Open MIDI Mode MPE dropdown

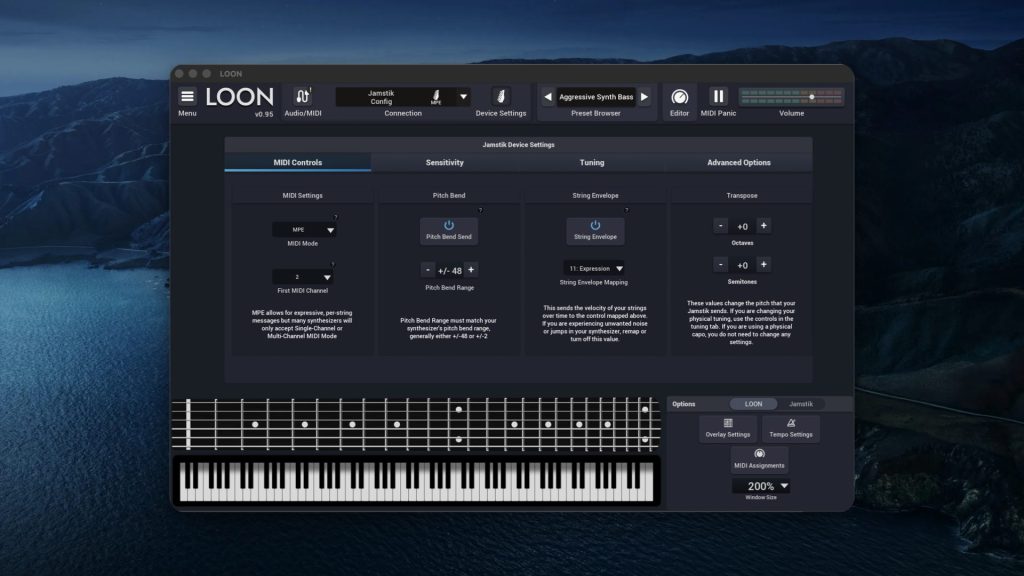point(304,230)
